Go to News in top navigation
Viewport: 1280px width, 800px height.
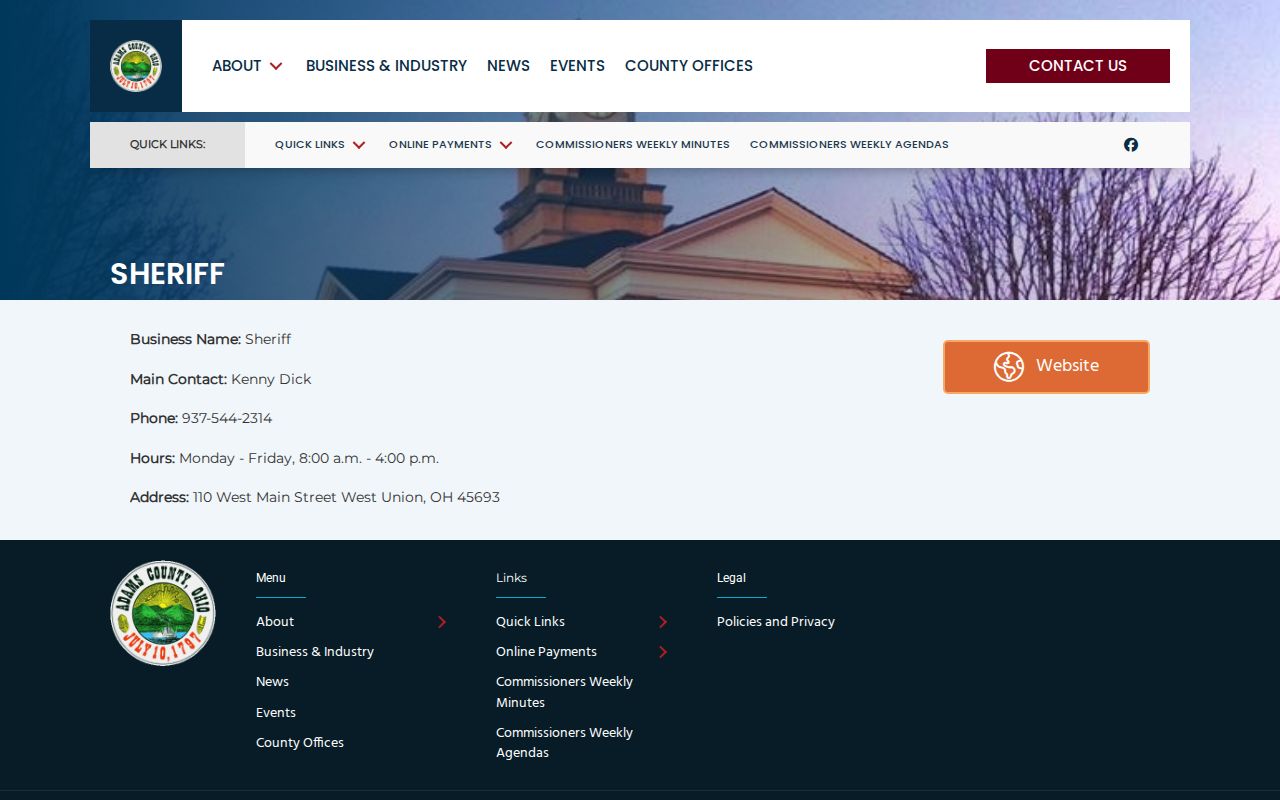coord(508,66)
